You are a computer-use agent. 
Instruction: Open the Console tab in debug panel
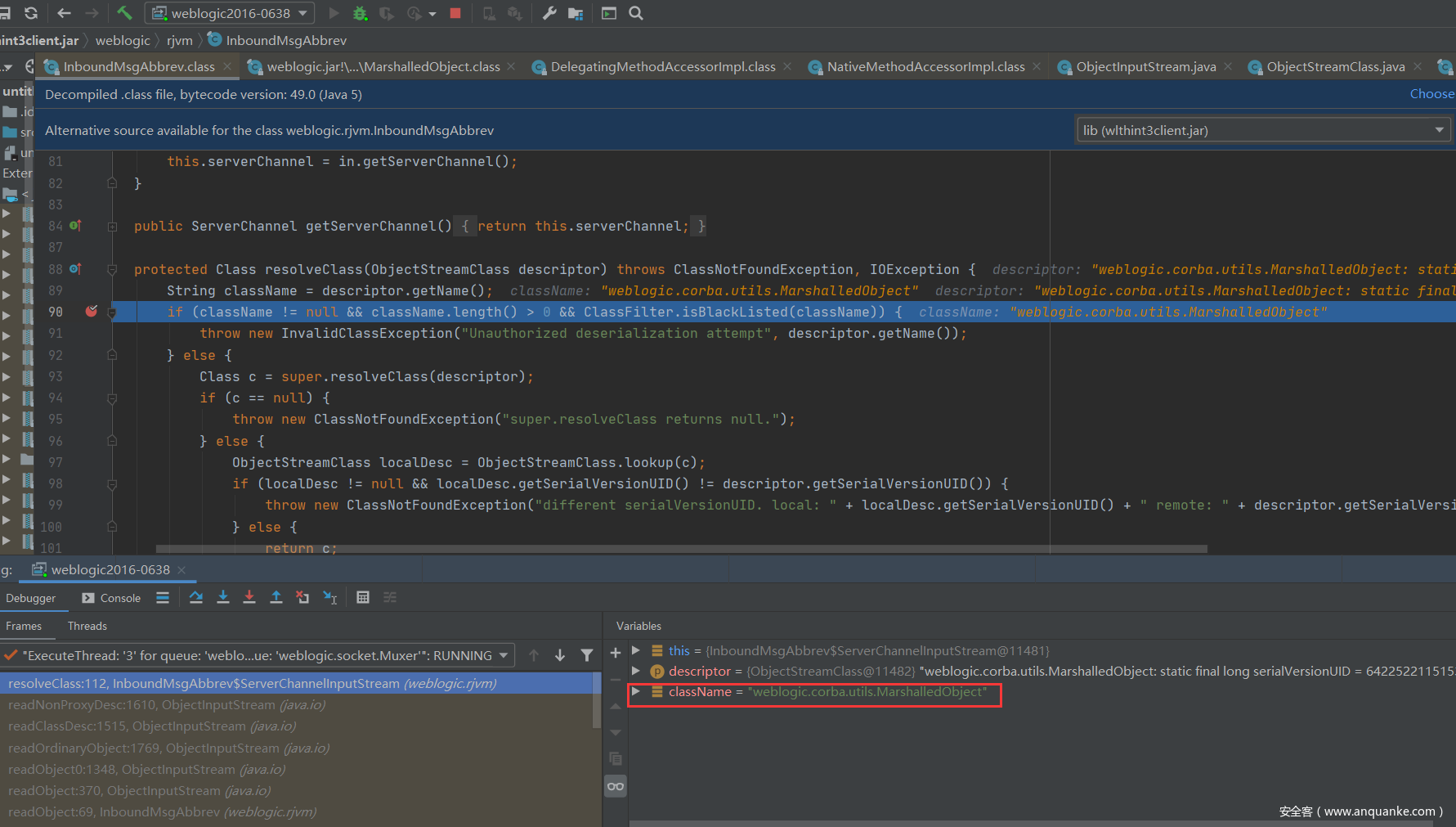[112, 598]
